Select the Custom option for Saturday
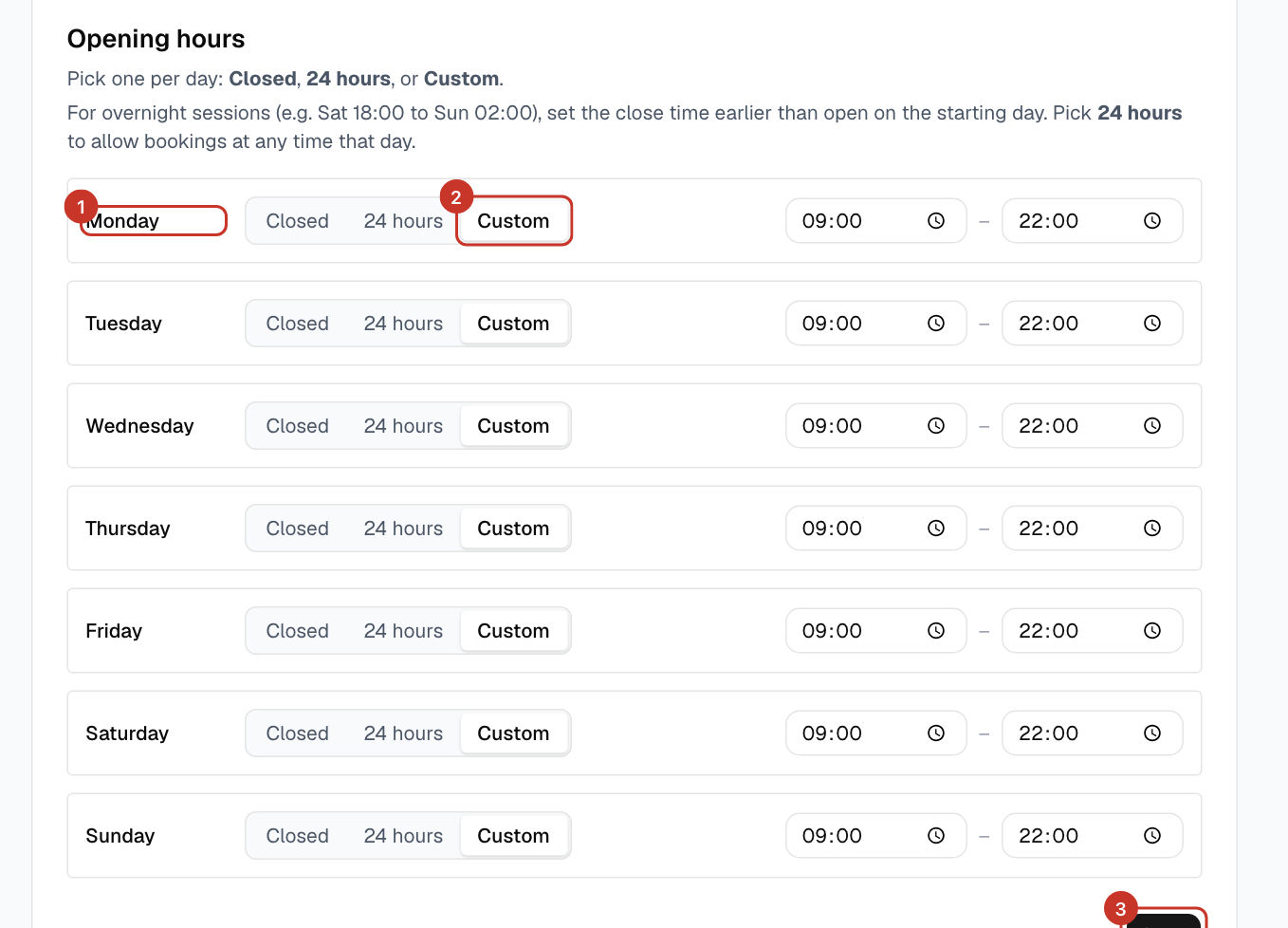 pyautogui.click(x=514, y=733)
